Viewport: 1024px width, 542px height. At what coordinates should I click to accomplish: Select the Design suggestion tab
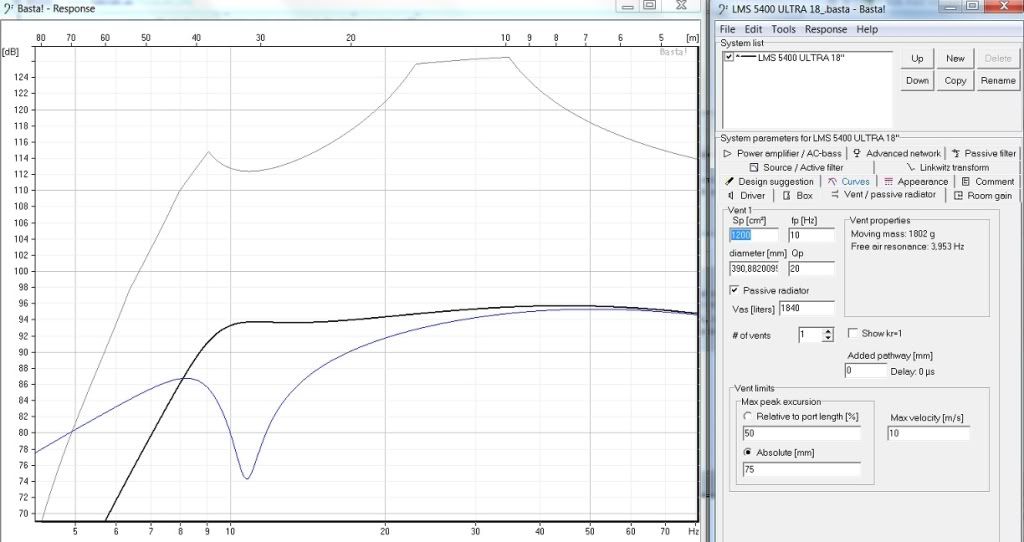[x=769, y=182]
